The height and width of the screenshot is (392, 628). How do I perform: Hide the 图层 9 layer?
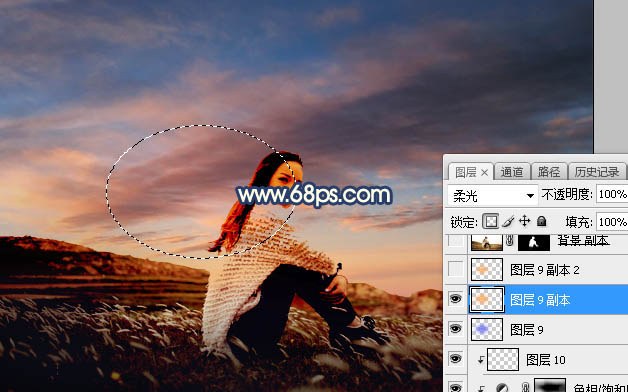coord(455,329)
